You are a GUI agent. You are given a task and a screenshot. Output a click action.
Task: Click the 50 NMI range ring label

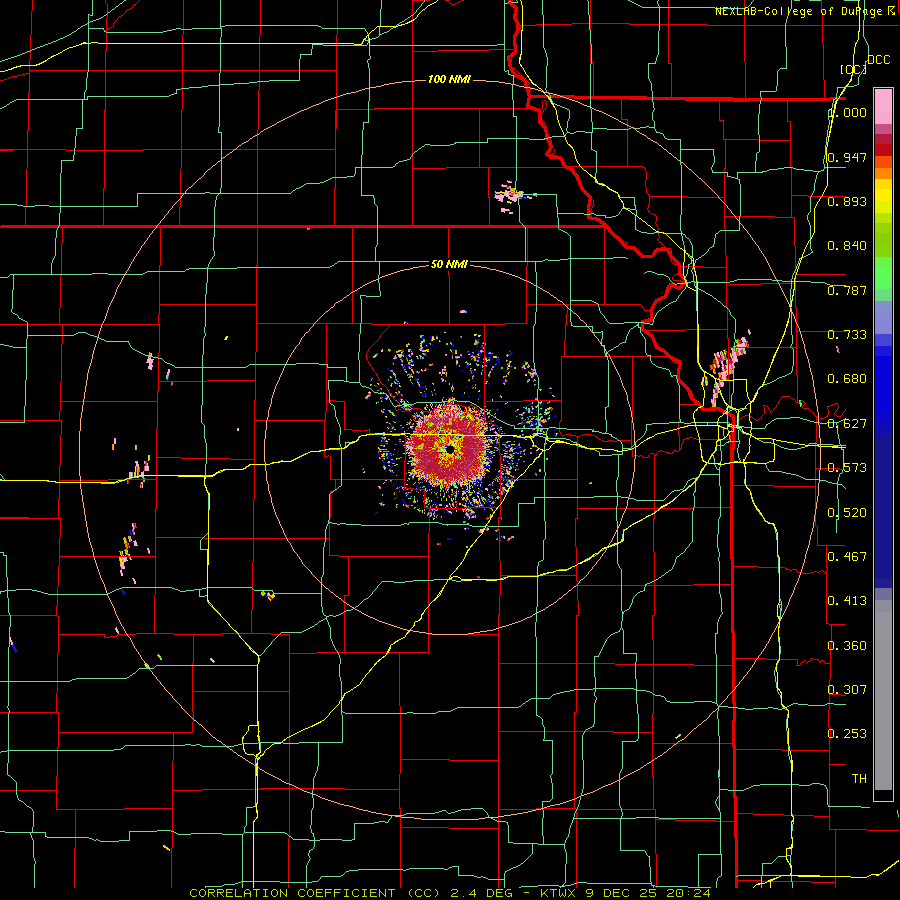click(449, 264)
